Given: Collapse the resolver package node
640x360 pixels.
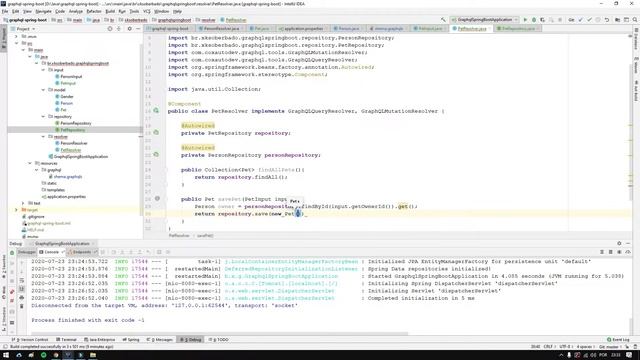Looking at the screenshot, I should tap(43, 137).
